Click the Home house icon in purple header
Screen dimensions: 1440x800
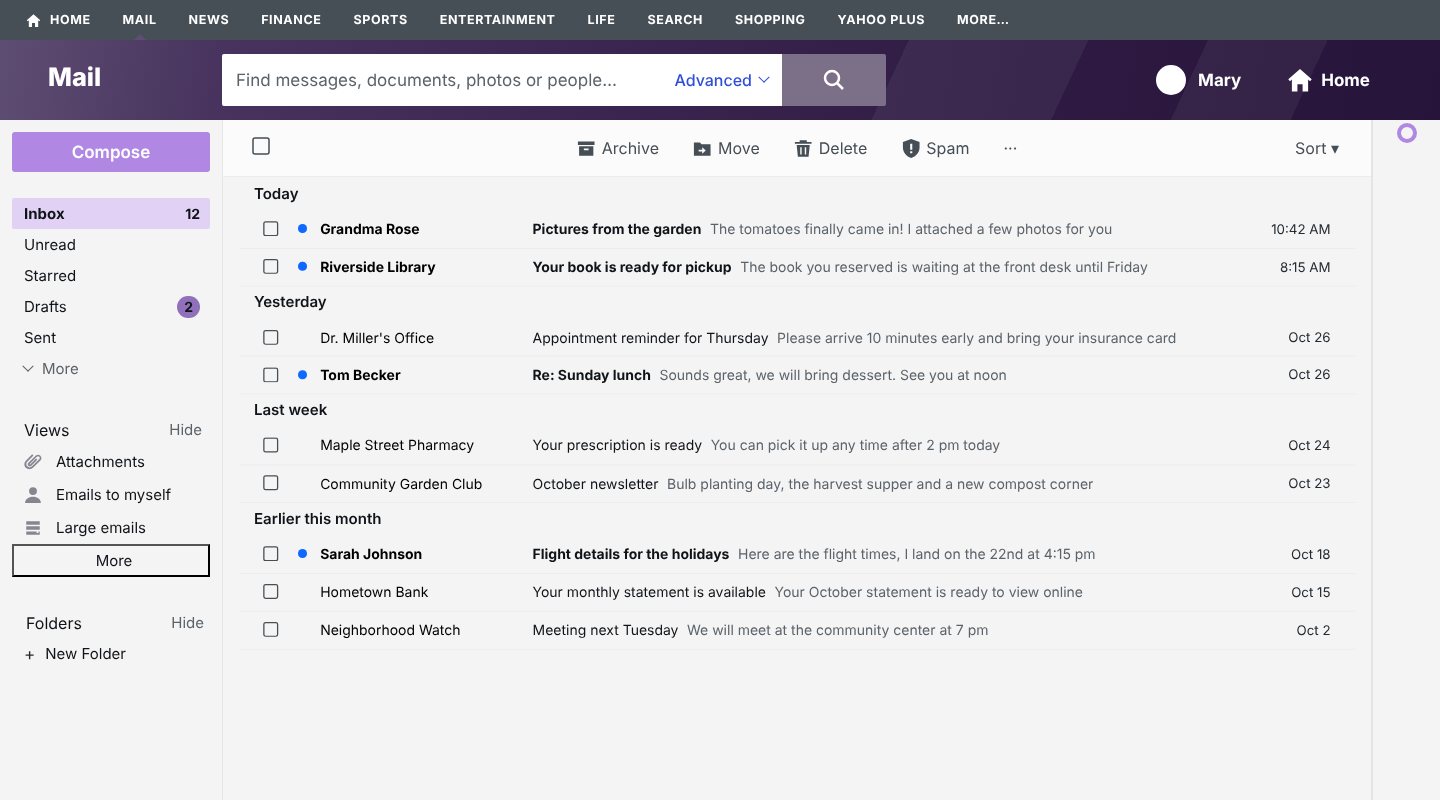click(x=1299, y=81)
